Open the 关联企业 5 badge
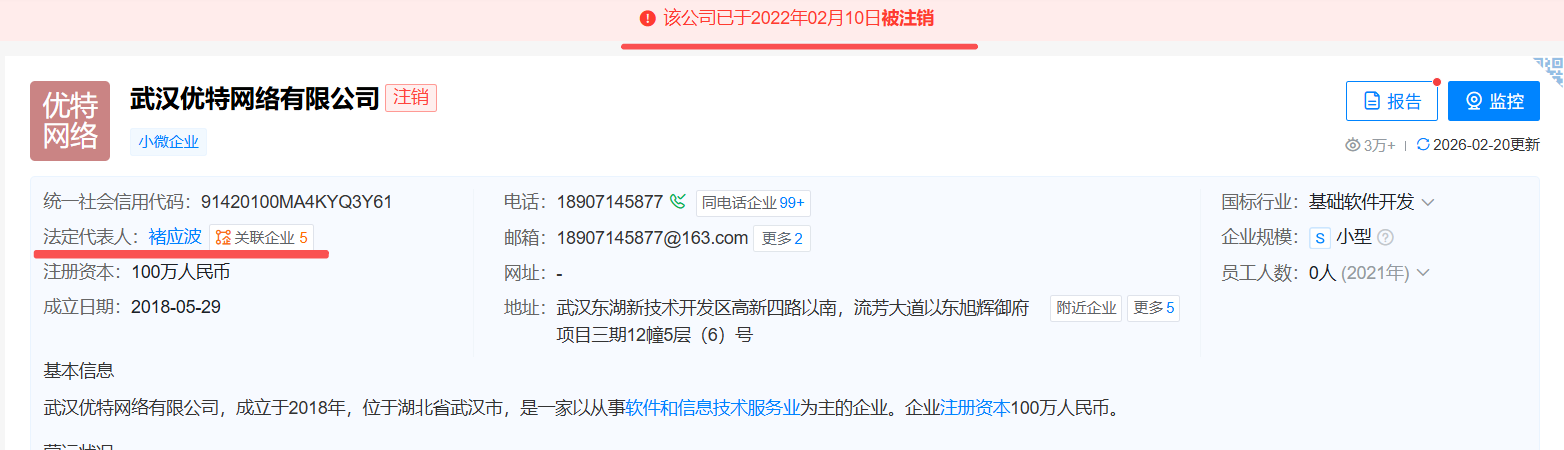The image size is (1564, 450). [x=262, y=237]
